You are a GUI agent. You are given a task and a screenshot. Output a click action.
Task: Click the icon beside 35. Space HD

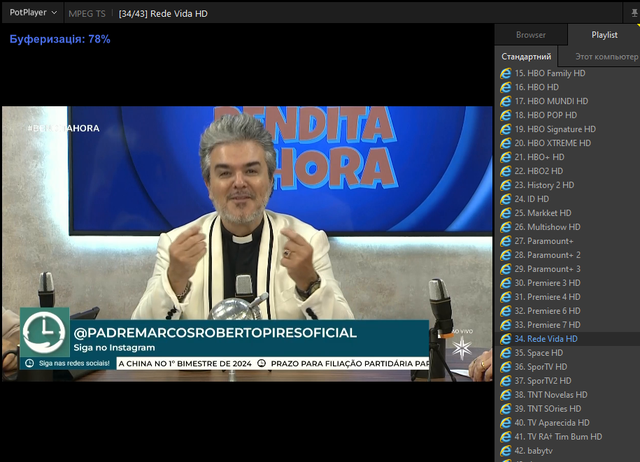505,353
